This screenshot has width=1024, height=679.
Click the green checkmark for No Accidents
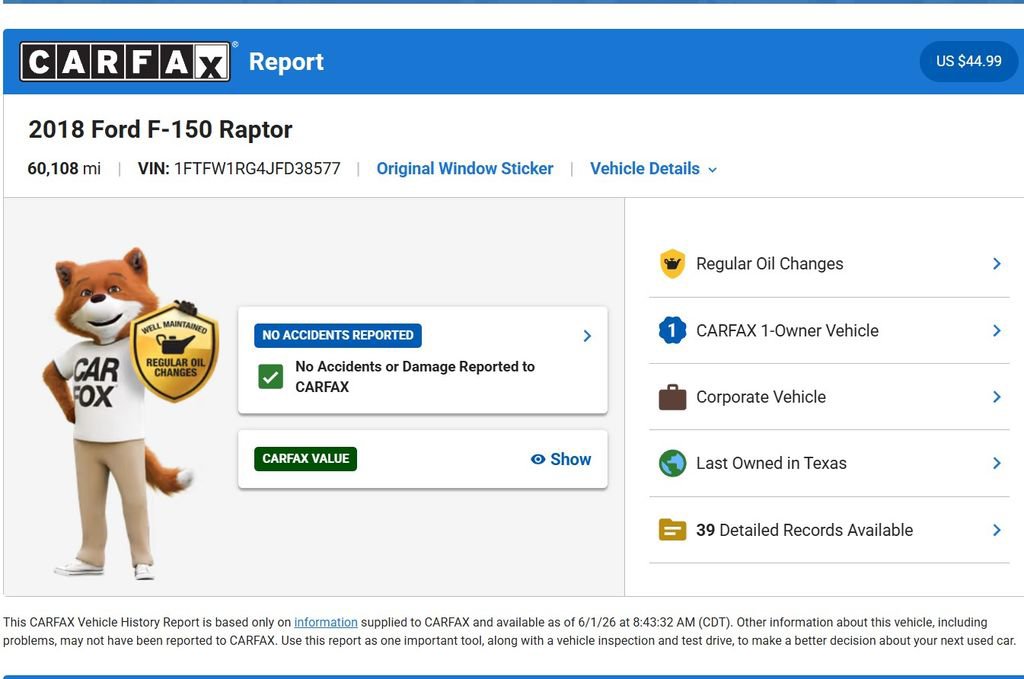pos(270,376)
